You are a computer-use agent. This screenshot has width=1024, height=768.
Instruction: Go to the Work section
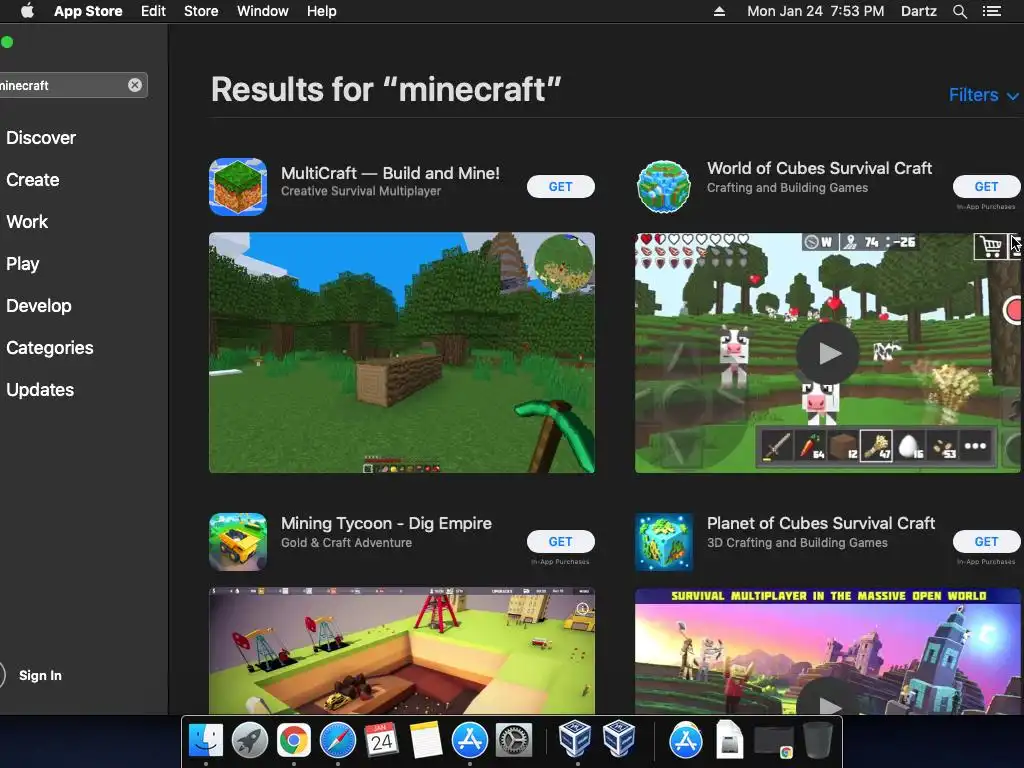pos(27,221)
